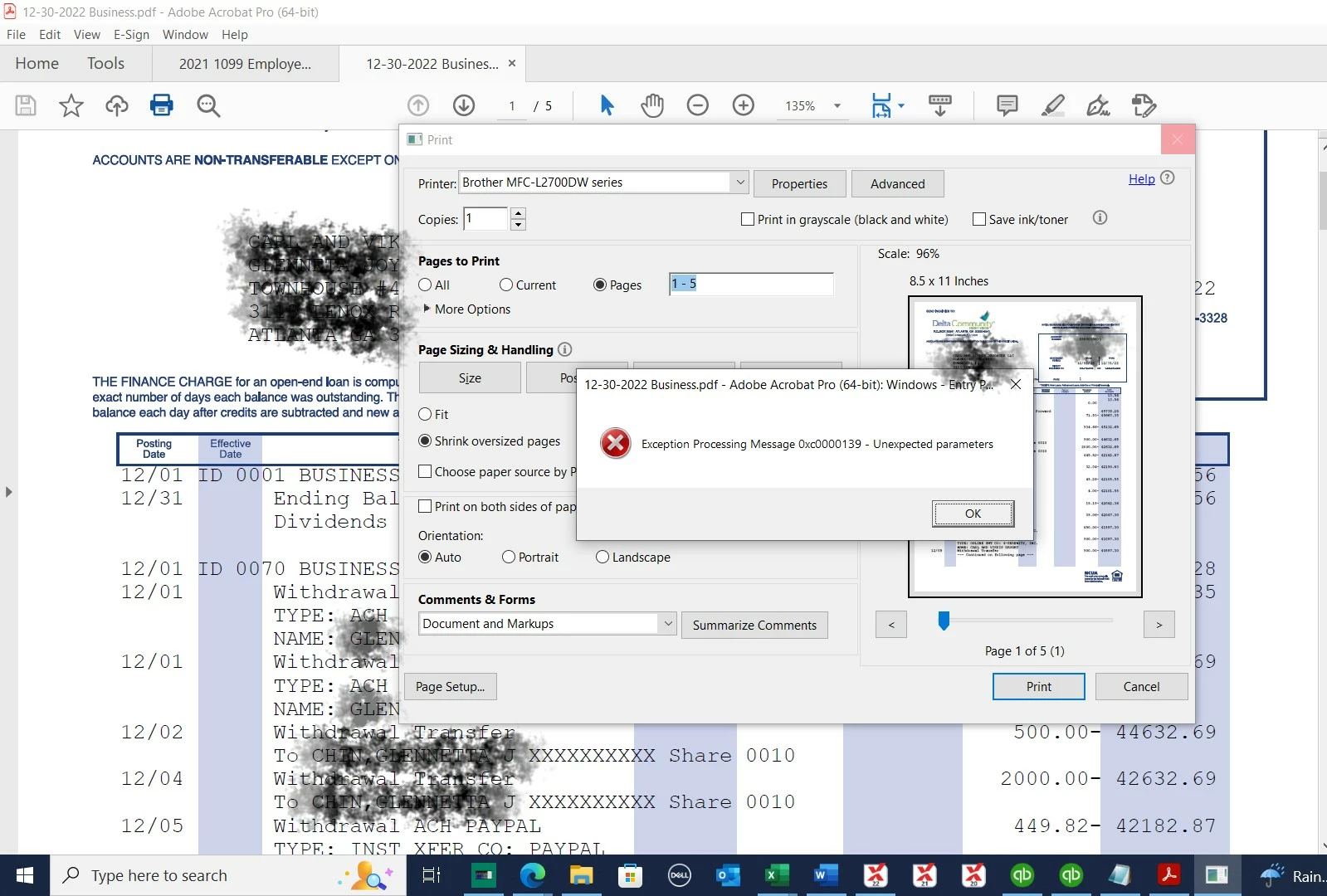Viewport: 1327px width, 896px height.
Task: Open Word from the taskbar
Action: [826, 875]
